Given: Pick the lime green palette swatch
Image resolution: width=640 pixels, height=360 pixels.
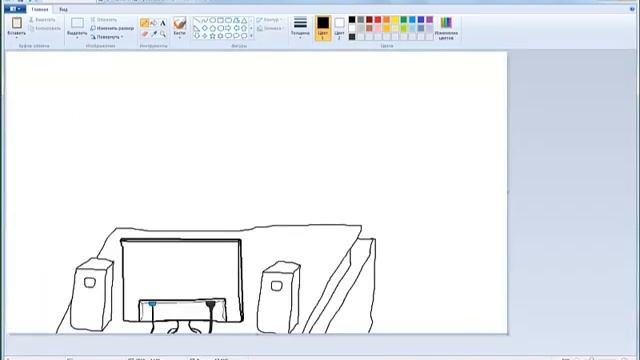Looking at the screenshot, I should point(404,28).
